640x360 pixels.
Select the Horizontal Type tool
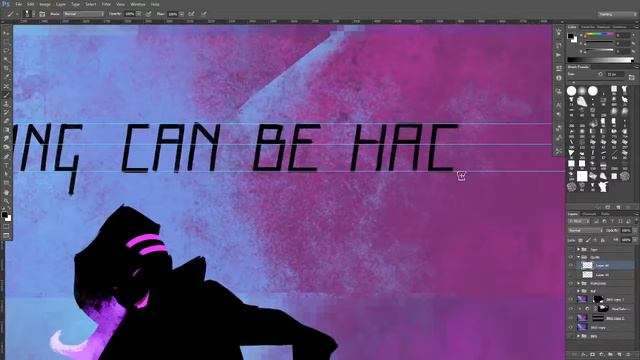[x=6, y=165]
